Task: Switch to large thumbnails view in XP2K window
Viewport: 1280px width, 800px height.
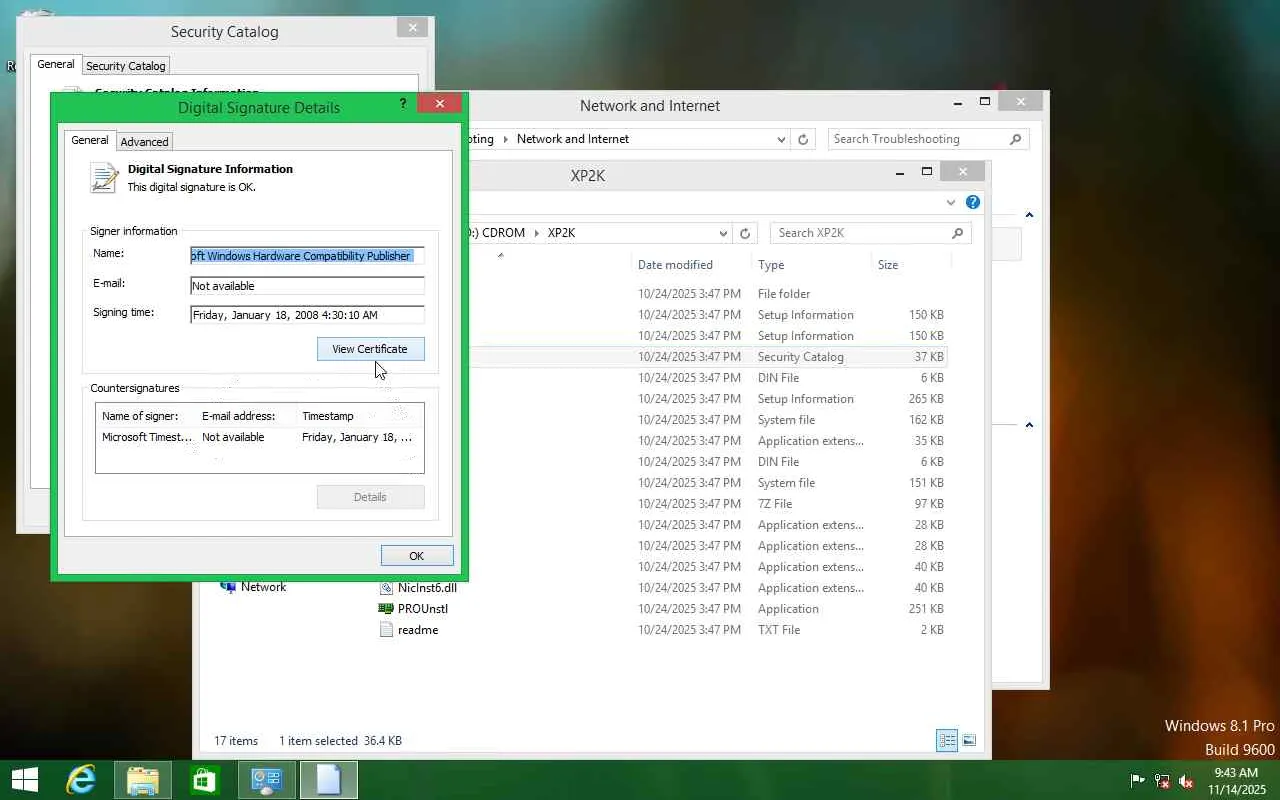Action: coord(968,740)
